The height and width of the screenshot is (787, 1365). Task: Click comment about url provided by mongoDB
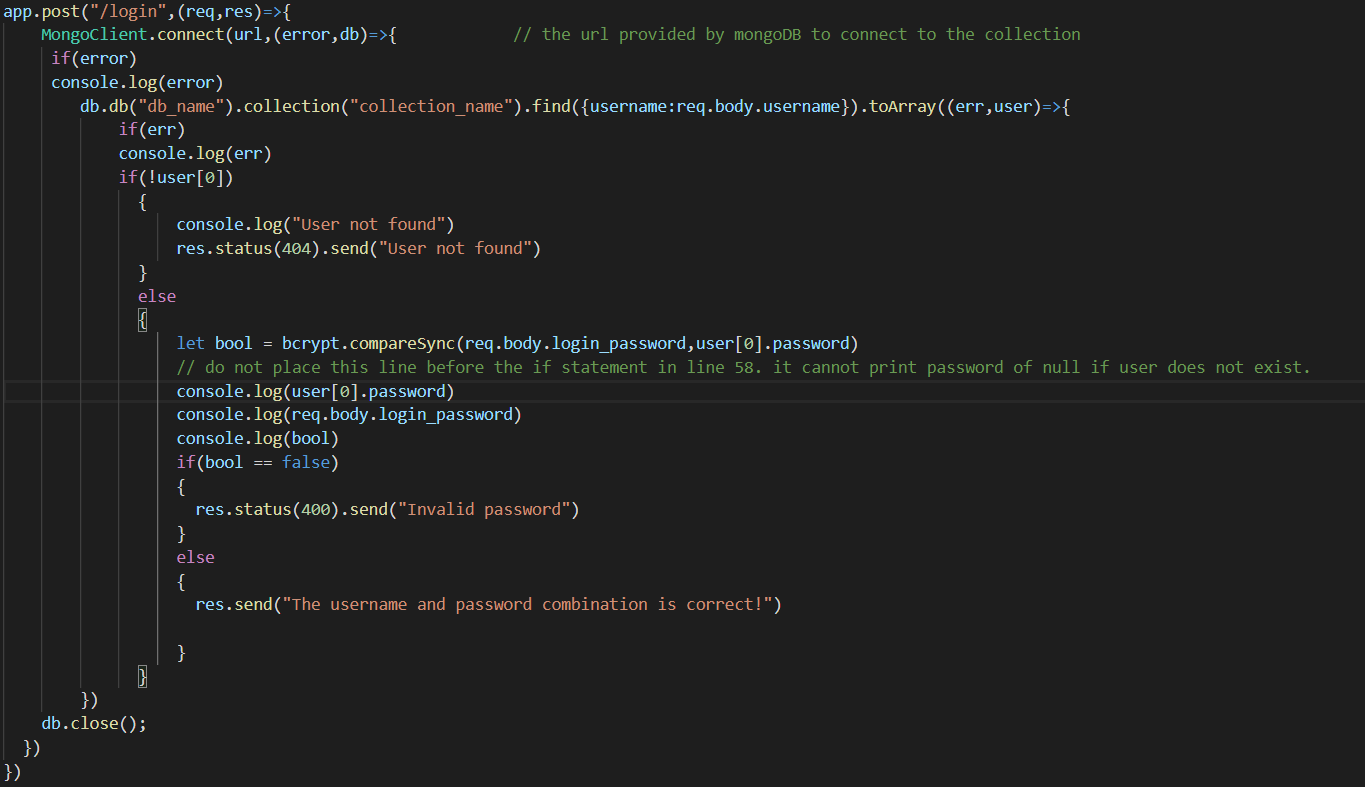pyautogui.click(x=797, y=34)
